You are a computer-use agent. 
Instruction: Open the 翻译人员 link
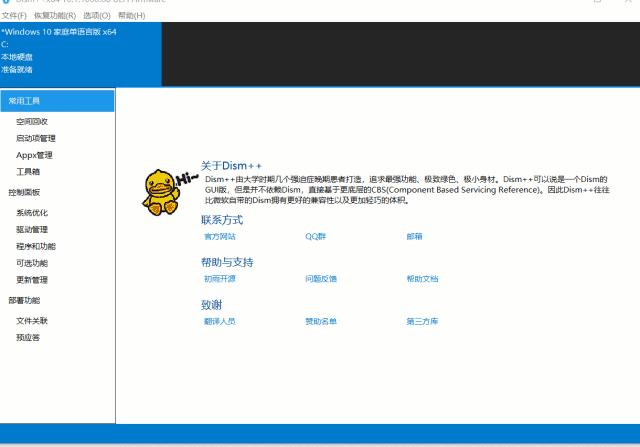[x=220, y=321]
